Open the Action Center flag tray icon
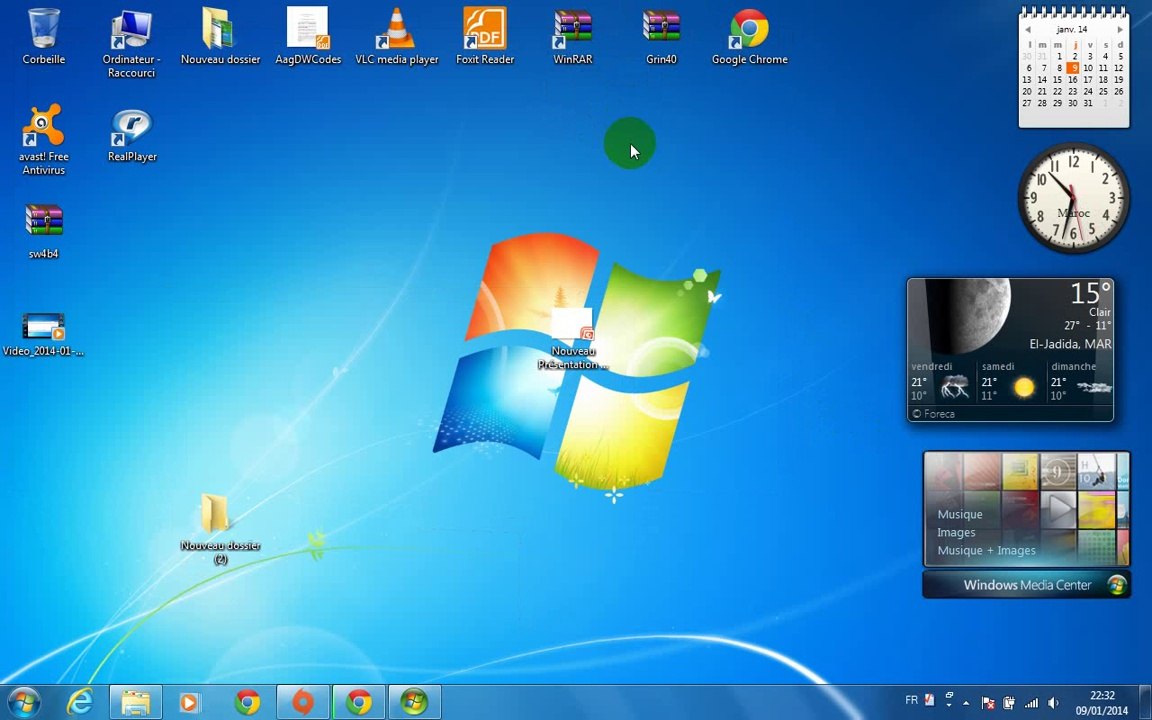Image resolution: width=1152 pixels, height=720 pixels. pos(988,703)
